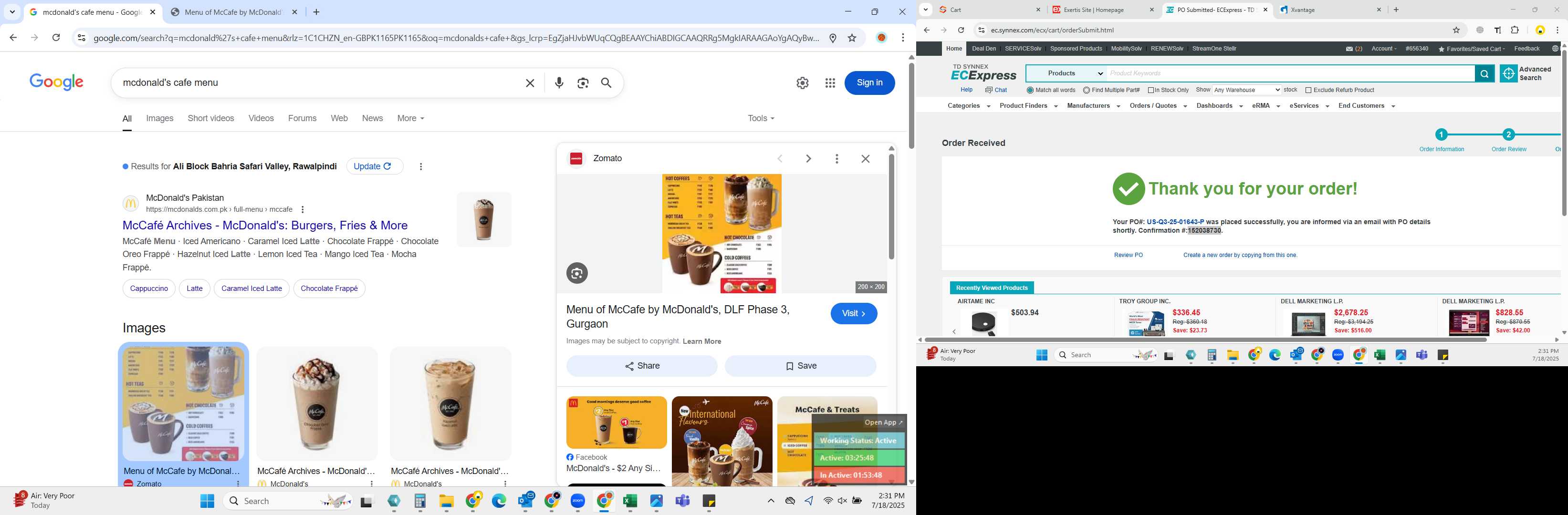
Task: Switch to the Short videos tab
Action: (x=210, y=119)
